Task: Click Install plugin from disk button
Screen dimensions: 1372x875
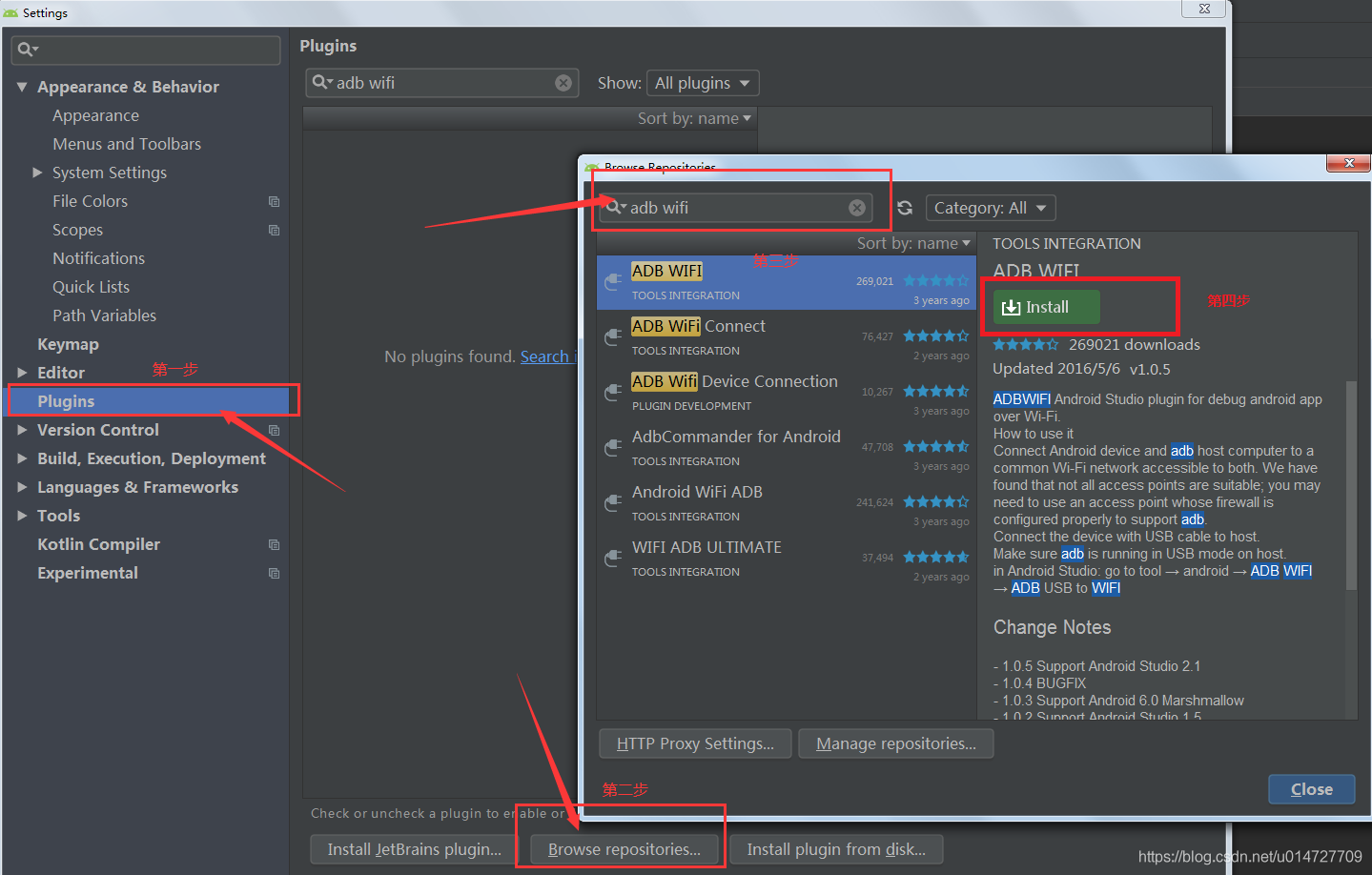Action: tap(836, 849)
